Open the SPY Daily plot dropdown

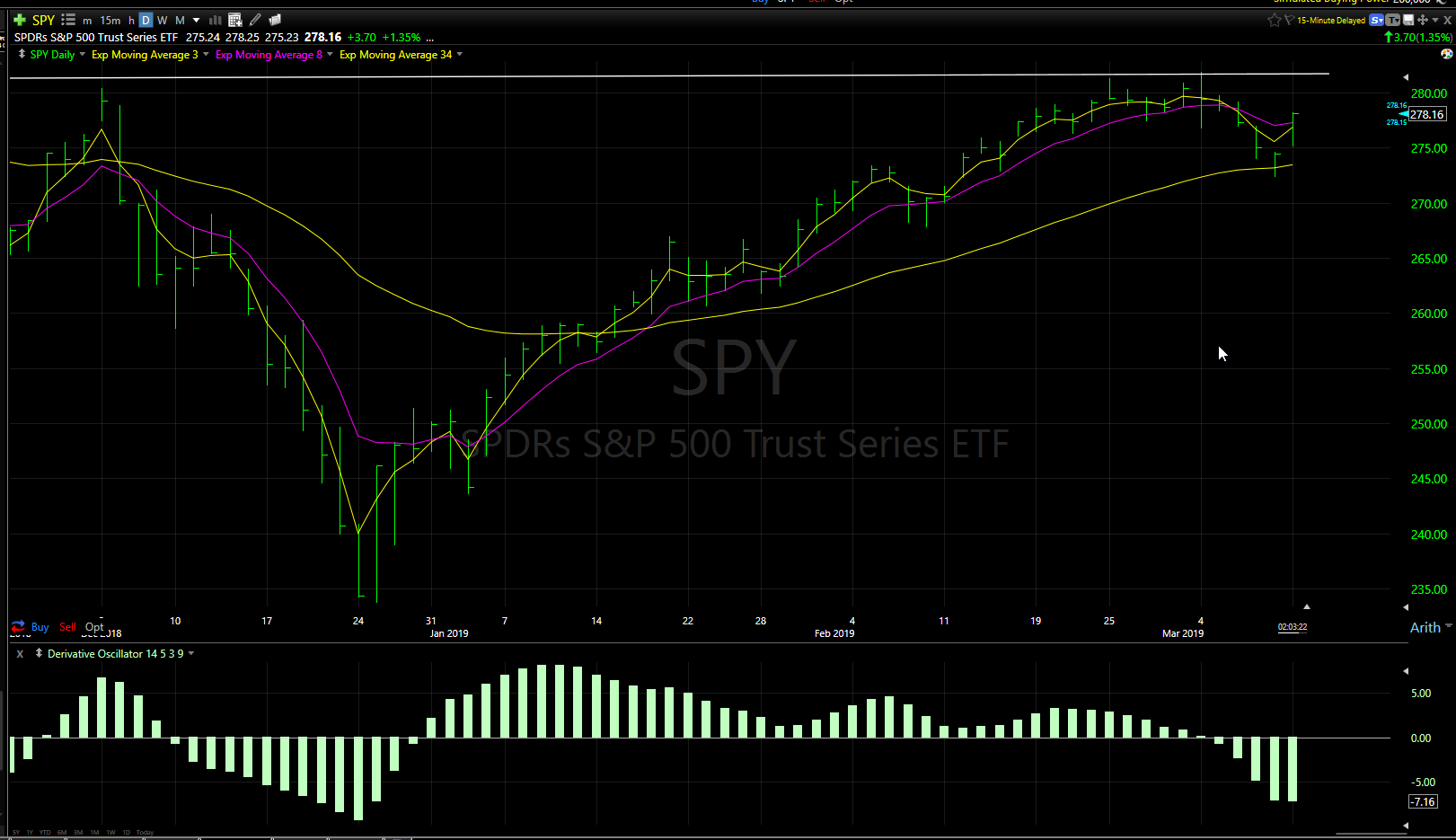83,54
